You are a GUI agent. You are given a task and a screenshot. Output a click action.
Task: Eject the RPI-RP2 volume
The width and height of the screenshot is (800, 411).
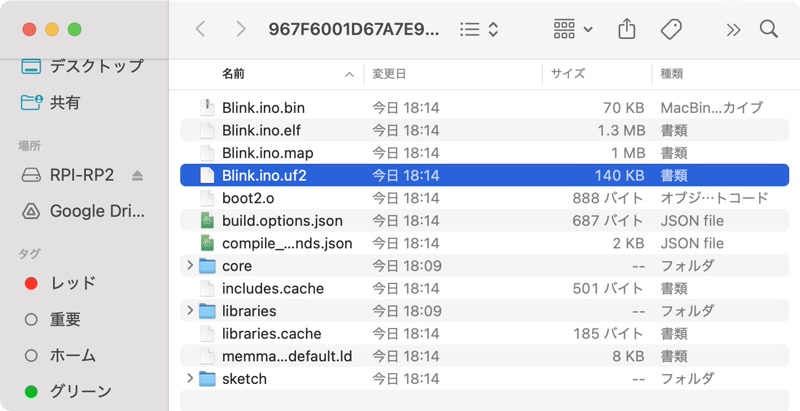tap(138, 175)
